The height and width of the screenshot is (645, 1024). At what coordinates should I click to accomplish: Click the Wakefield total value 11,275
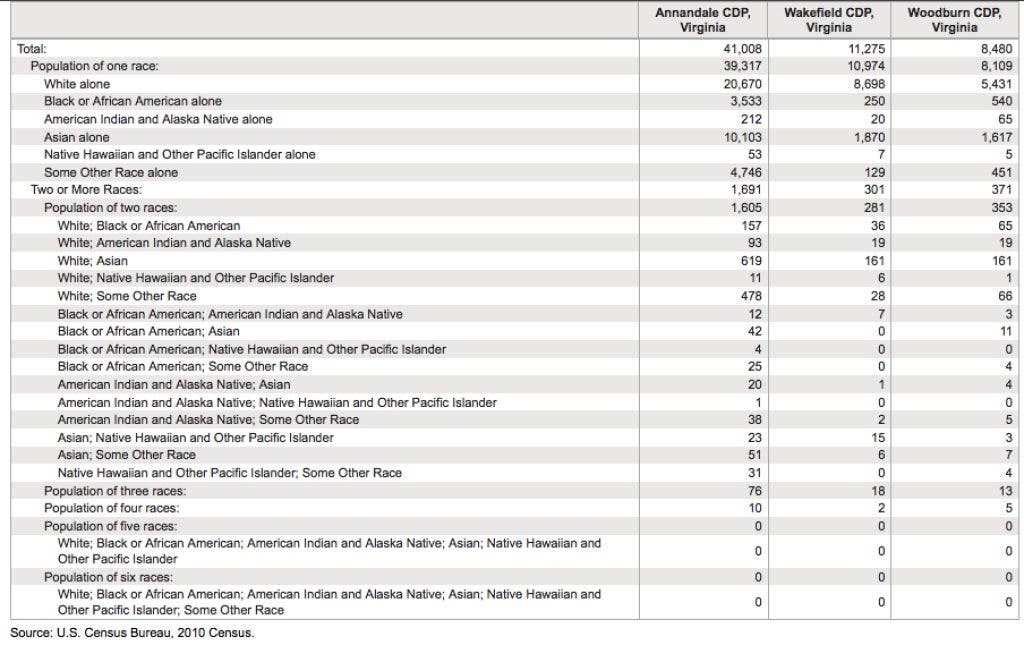point(866,48)
